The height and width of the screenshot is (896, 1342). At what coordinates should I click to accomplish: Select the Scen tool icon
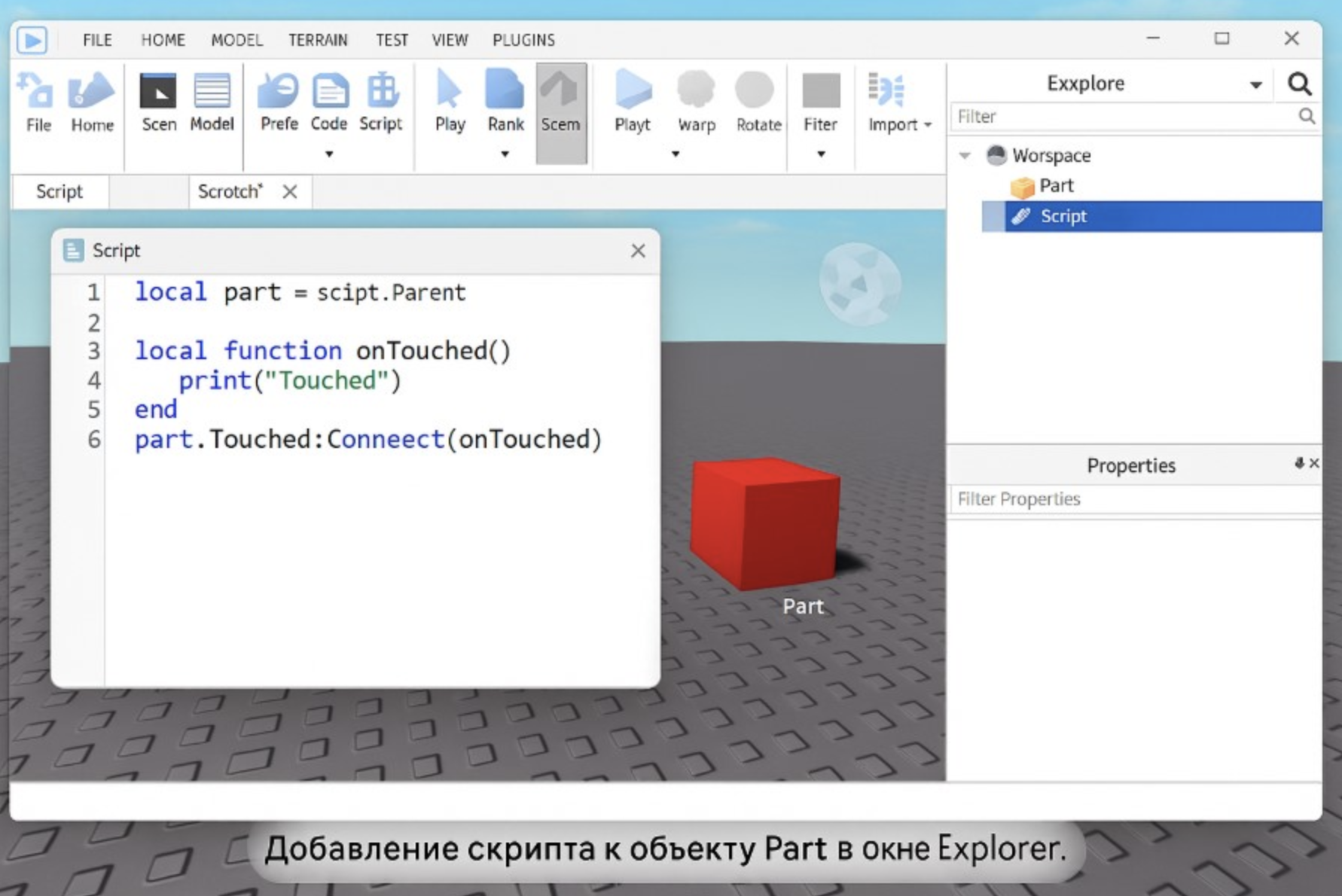(158, 91)
